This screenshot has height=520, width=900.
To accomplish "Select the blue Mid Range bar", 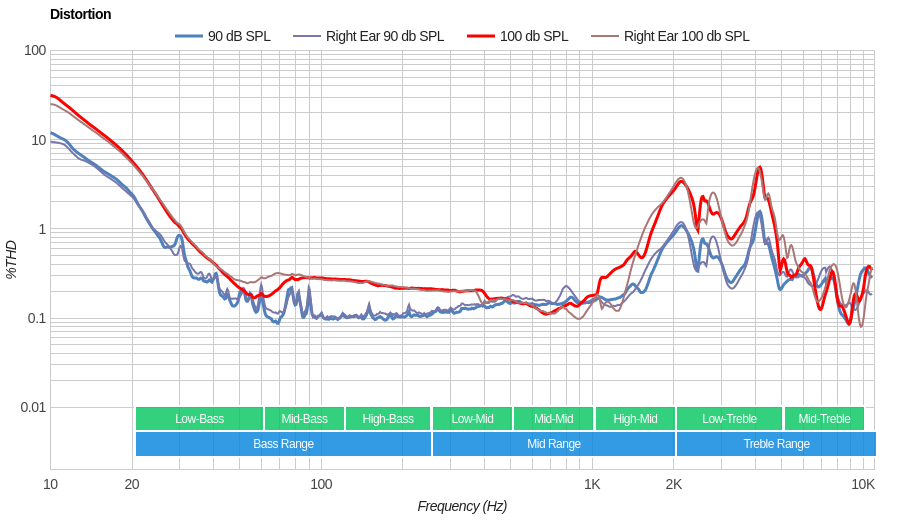I will [x=553, y=444].
